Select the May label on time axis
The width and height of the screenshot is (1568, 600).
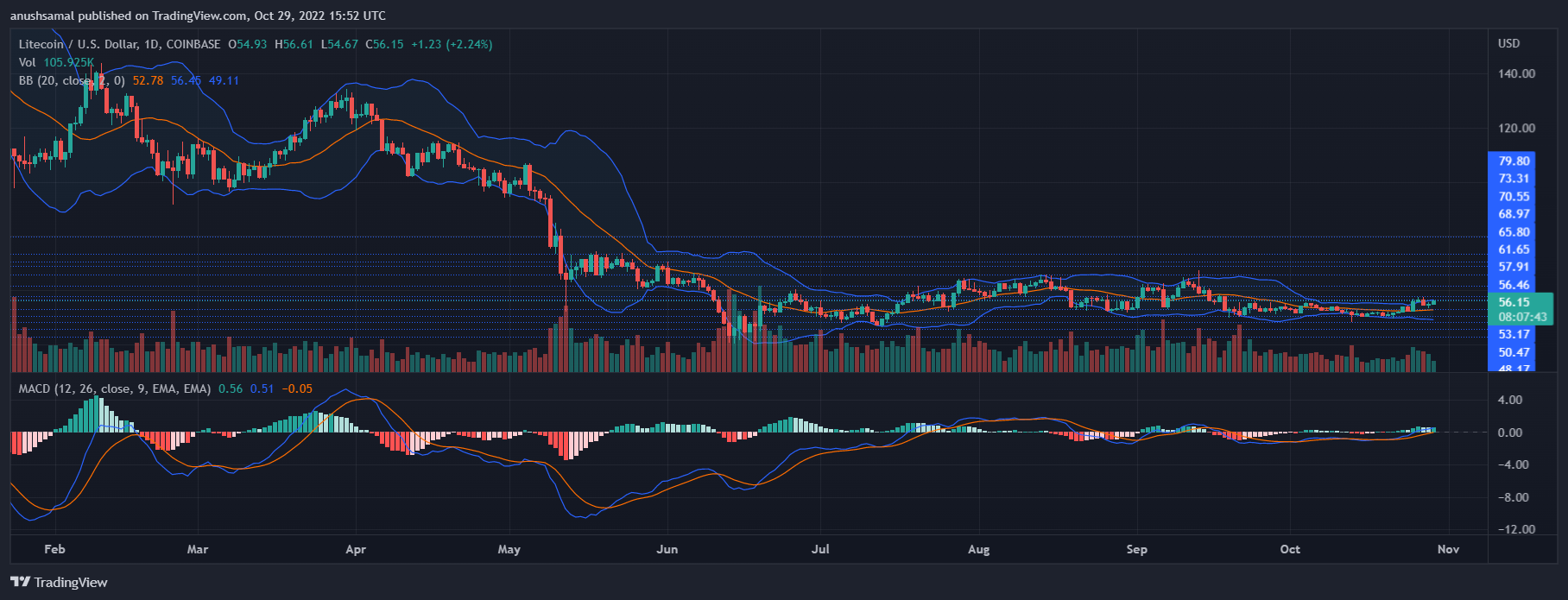[x=509, y=549]
